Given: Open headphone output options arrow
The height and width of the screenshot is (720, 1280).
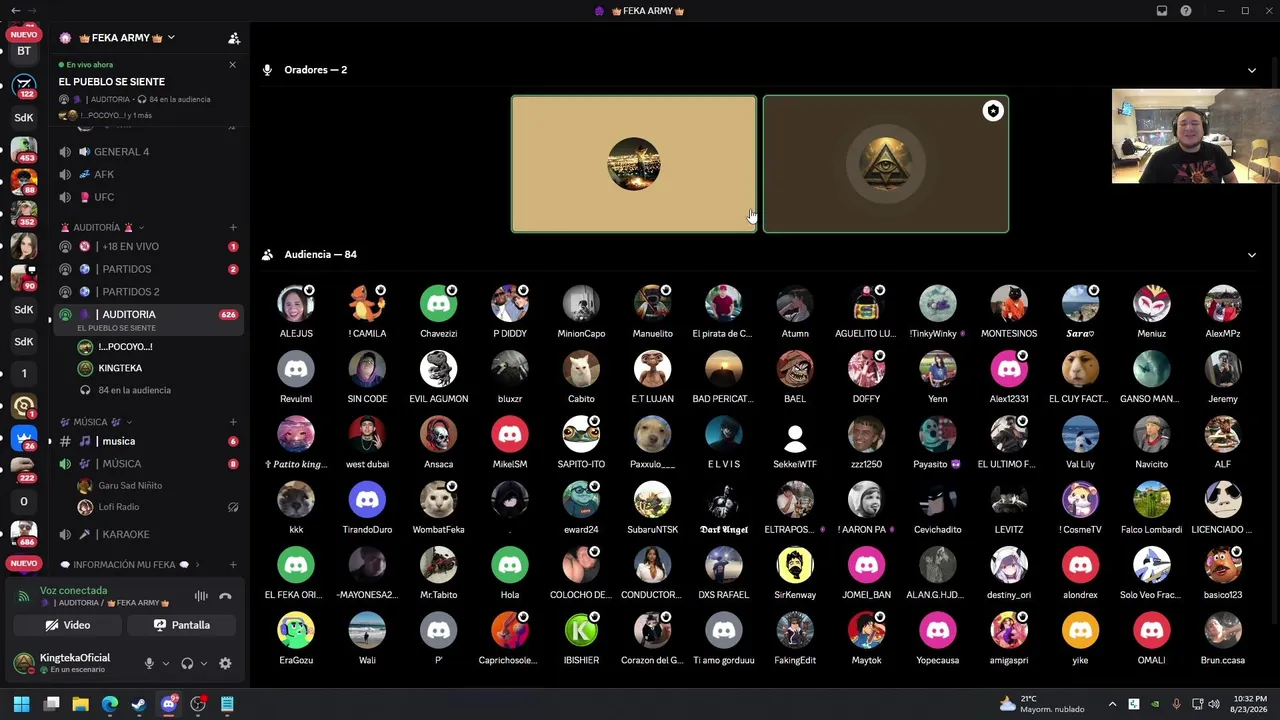Looking at the screenshot, I should (204, 663).
